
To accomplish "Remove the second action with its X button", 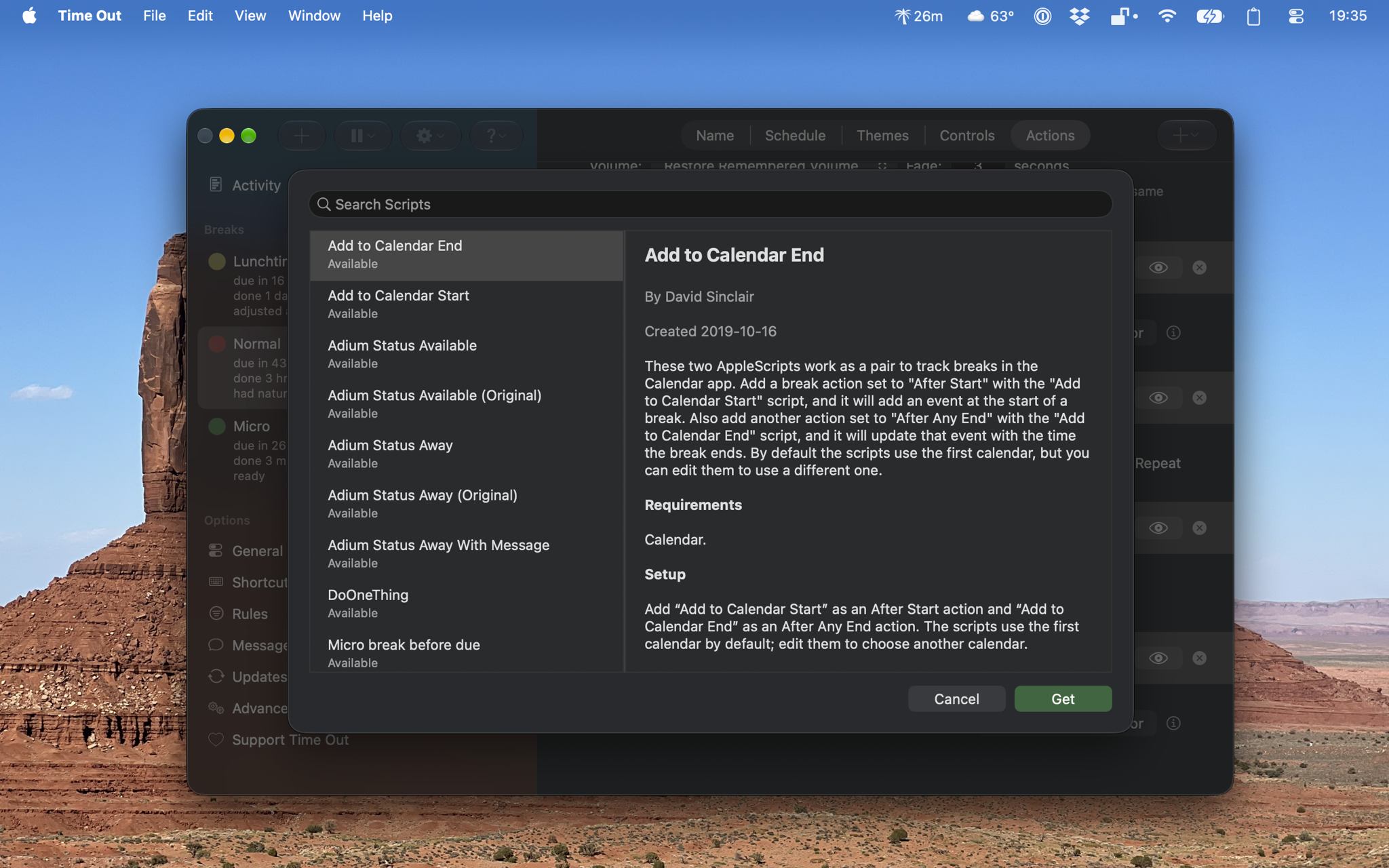I will 1199,397.
